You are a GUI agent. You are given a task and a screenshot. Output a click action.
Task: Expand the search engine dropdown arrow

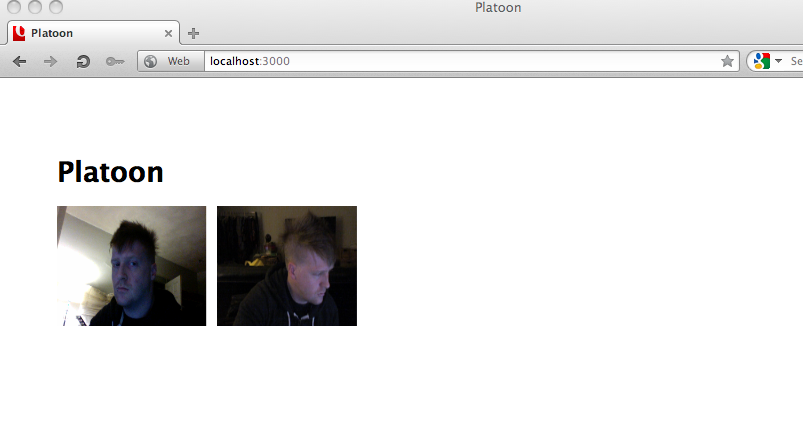pos(778,62)
